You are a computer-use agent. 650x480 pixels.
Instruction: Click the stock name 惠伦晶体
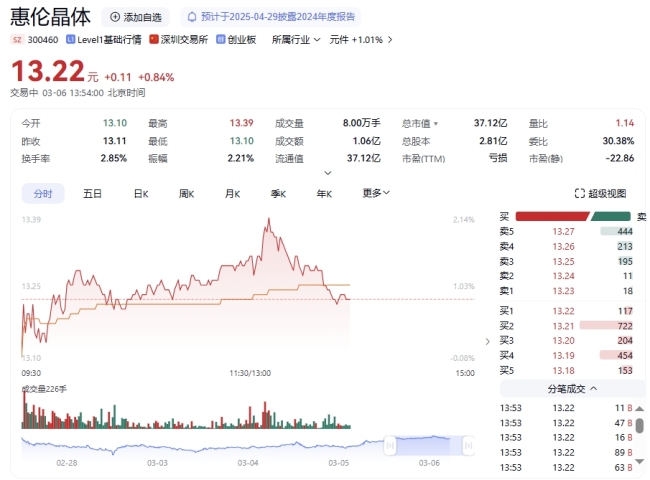coord(50,17)
